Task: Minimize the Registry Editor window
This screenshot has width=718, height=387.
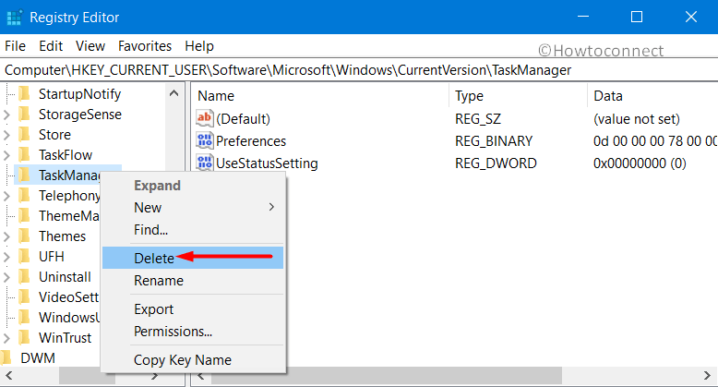Action: pos(583,17)
